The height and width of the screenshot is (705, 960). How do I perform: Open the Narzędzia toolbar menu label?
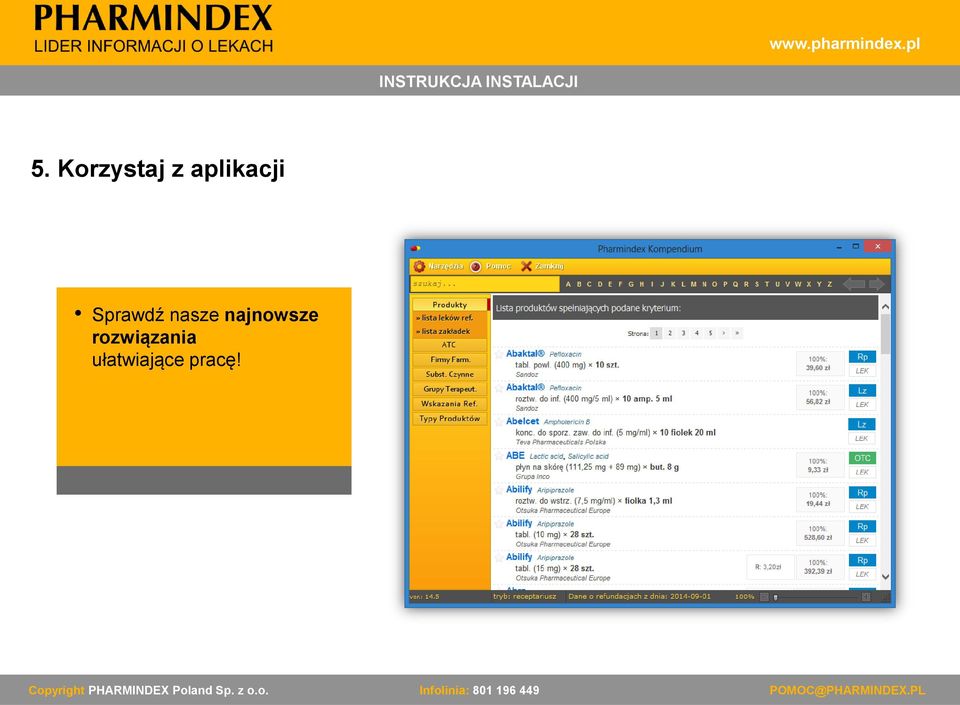[x=445, y=266]
